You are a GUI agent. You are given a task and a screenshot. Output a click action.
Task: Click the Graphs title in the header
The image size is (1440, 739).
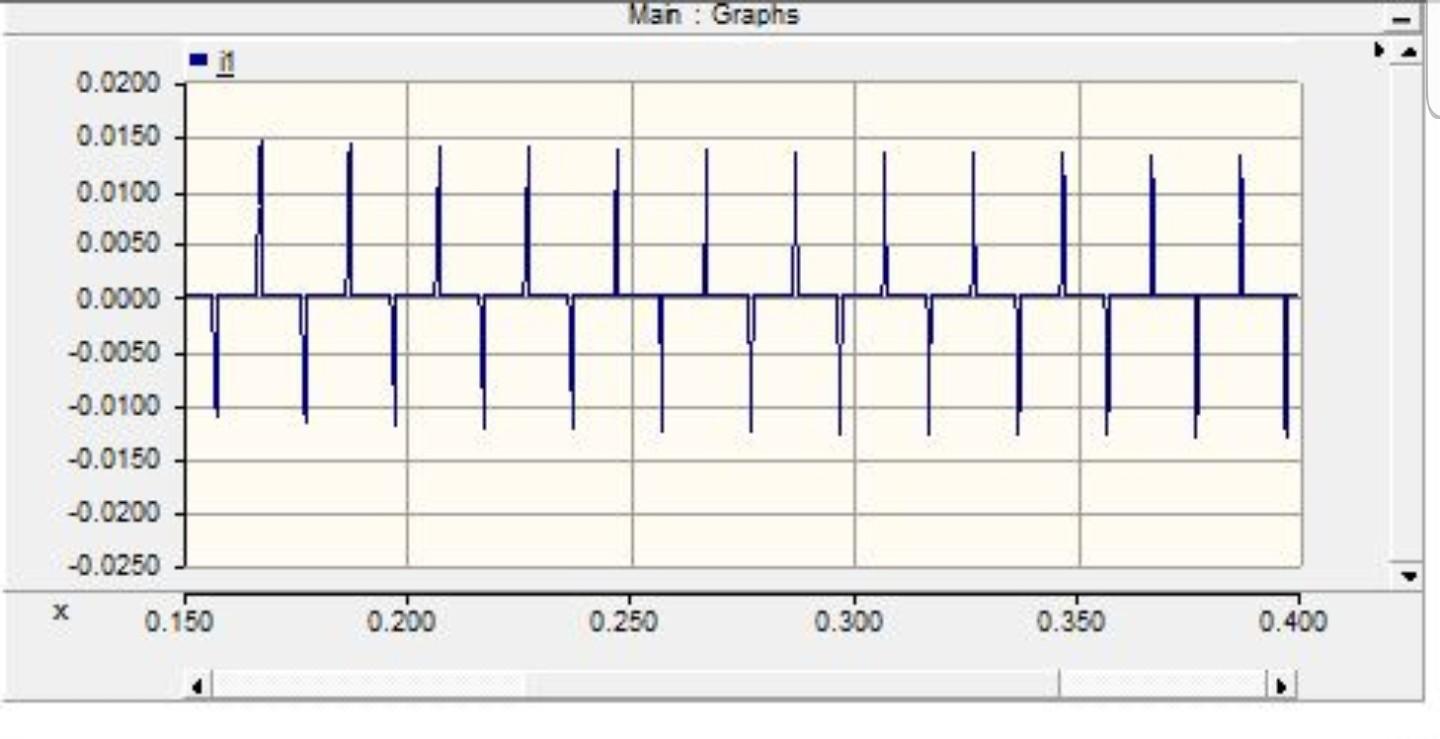tap(714, 14)
